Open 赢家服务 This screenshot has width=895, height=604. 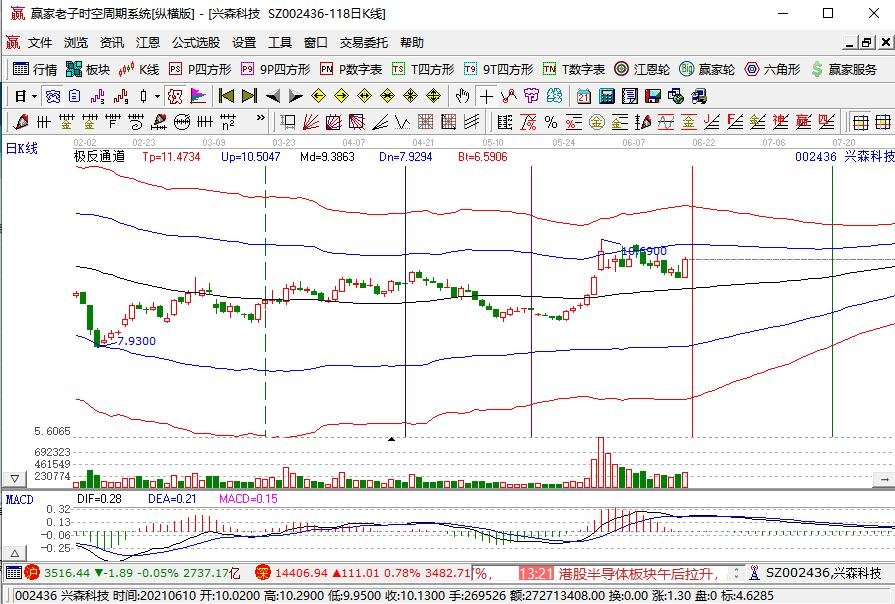844,69
